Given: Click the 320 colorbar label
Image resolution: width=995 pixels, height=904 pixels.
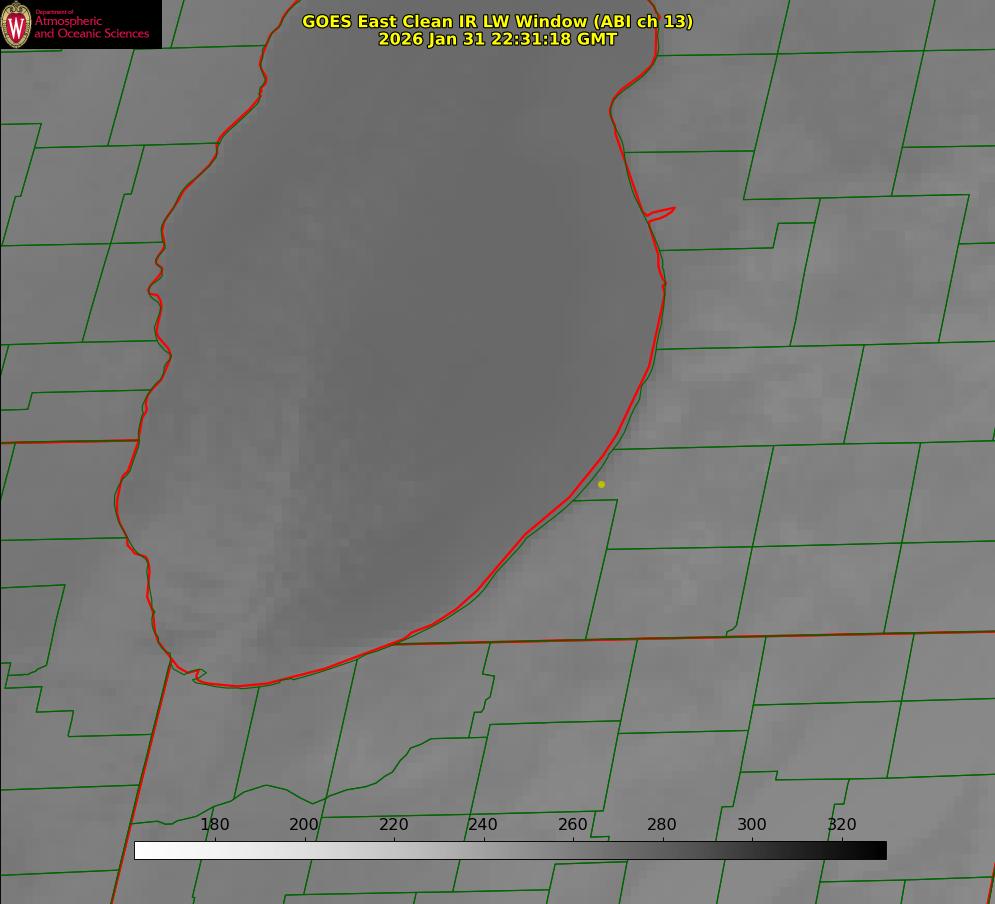Looking at the screenshot, I should 842,824.
